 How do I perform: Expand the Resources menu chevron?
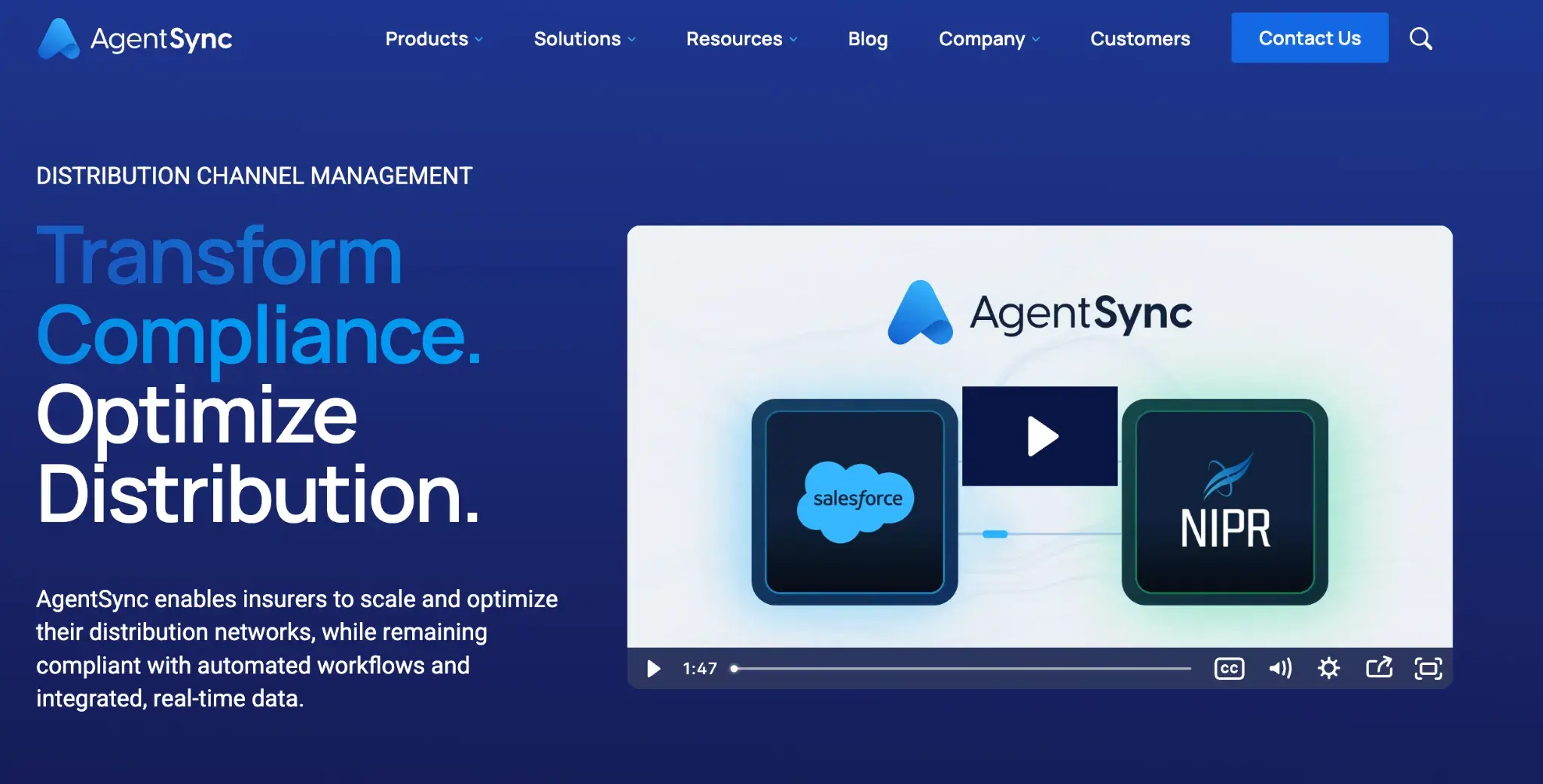click(x=795, y=38)
